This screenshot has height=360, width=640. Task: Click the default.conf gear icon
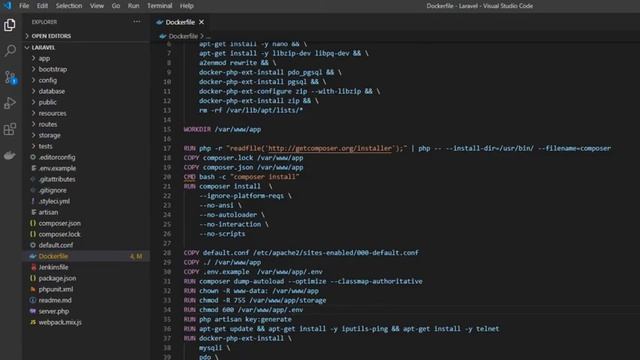tap(33, 245)
